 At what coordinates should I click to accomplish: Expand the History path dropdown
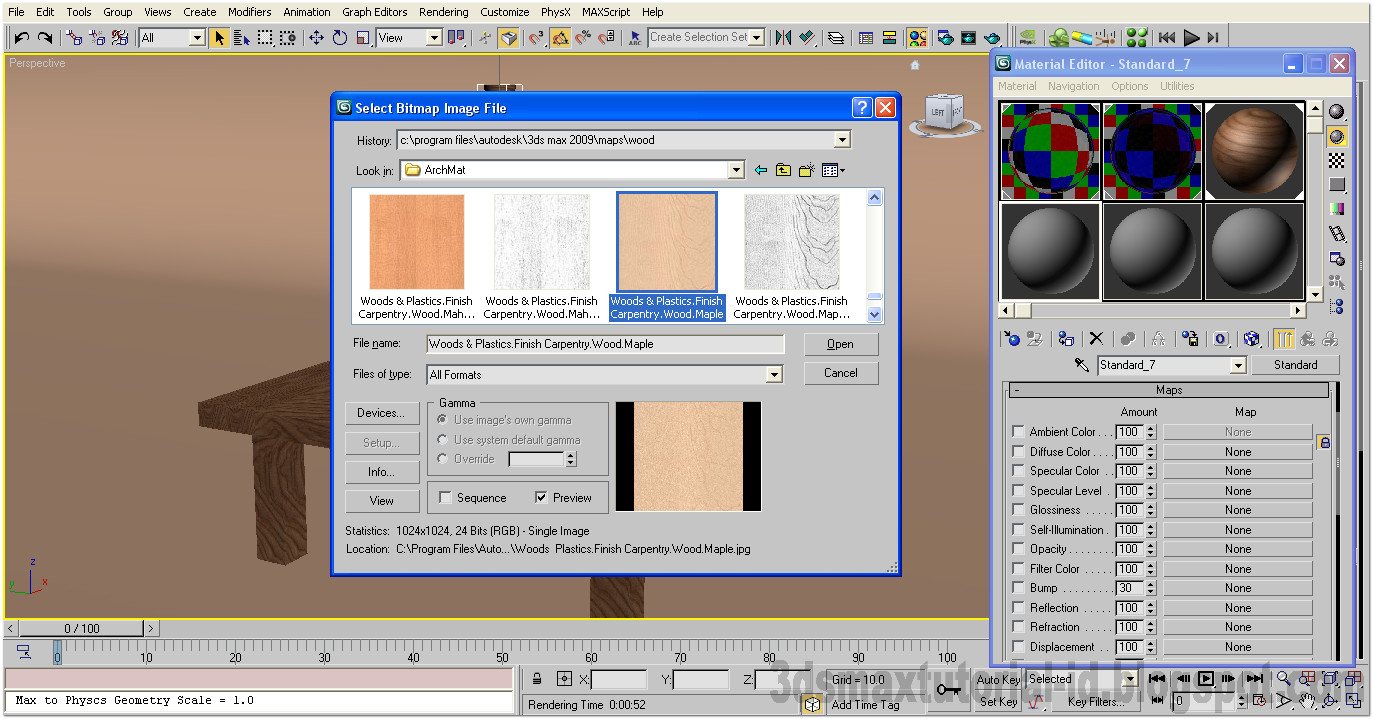[843, 140]
